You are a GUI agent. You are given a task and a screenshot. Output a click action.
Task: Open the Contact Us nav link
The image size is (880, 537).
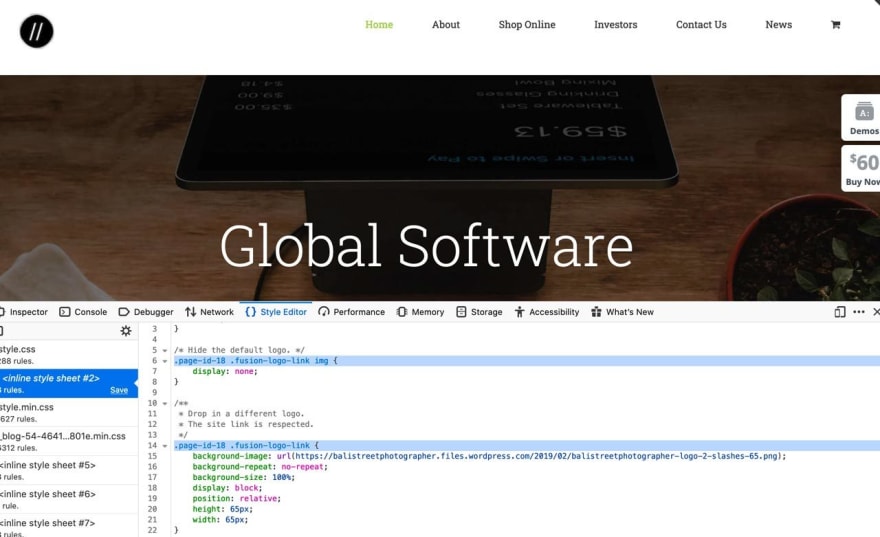[701, 25]
